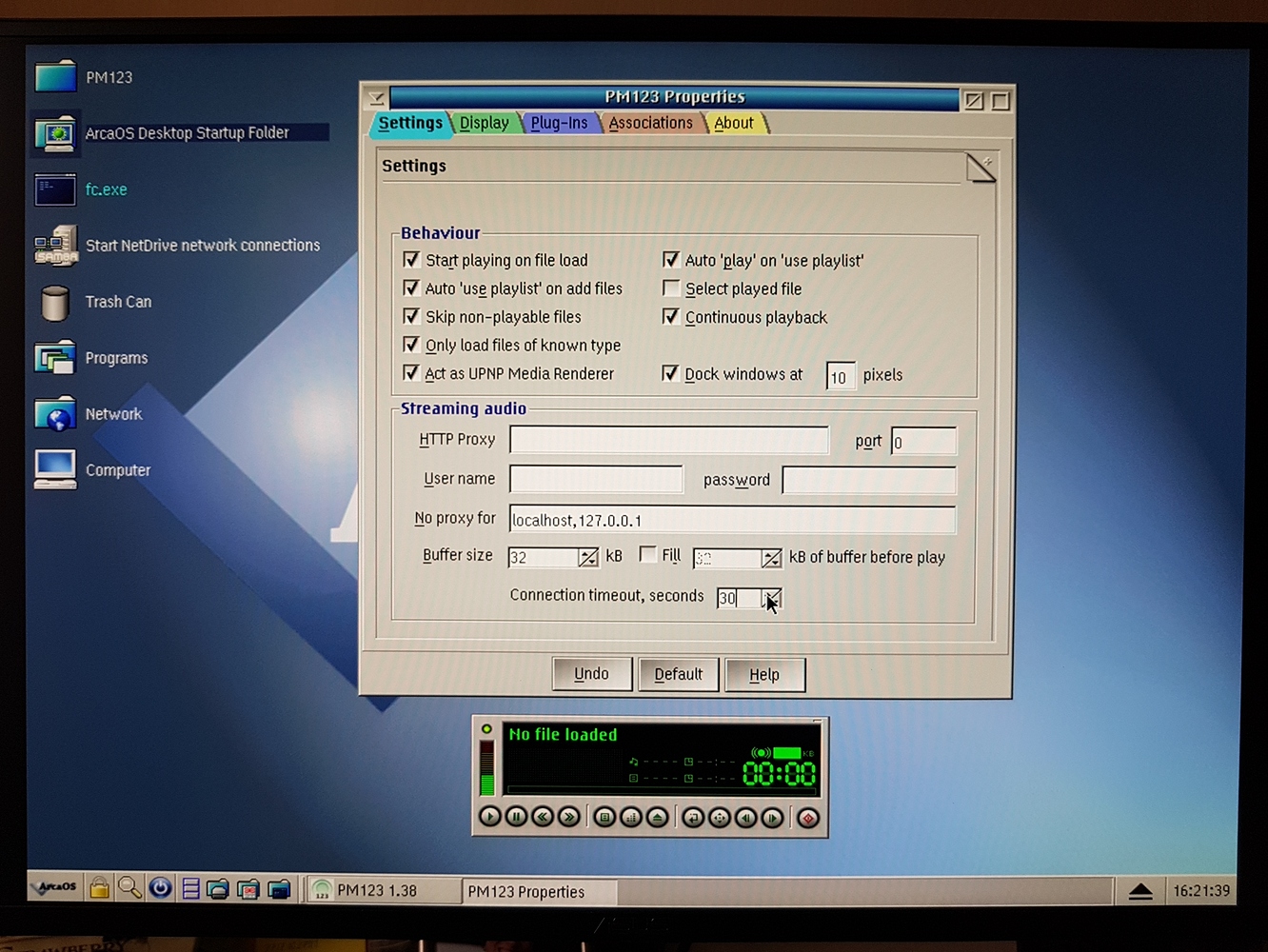Screen dimensions: 1268x952
Task: Click the No proxy for input field
Action: point(733,520)
